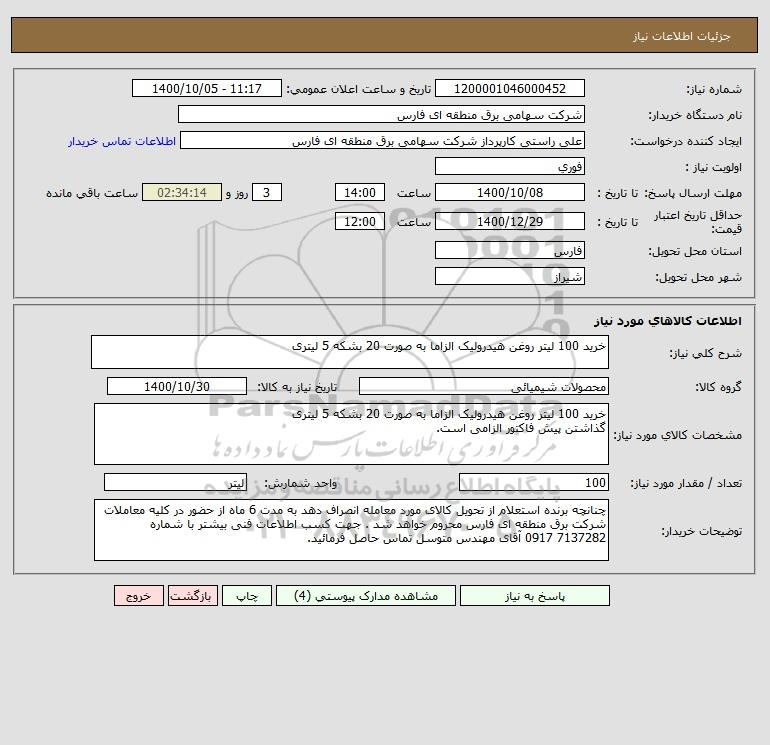
Task: Click 'توضیحات خریدار:' label
Action: click(702, 531)
